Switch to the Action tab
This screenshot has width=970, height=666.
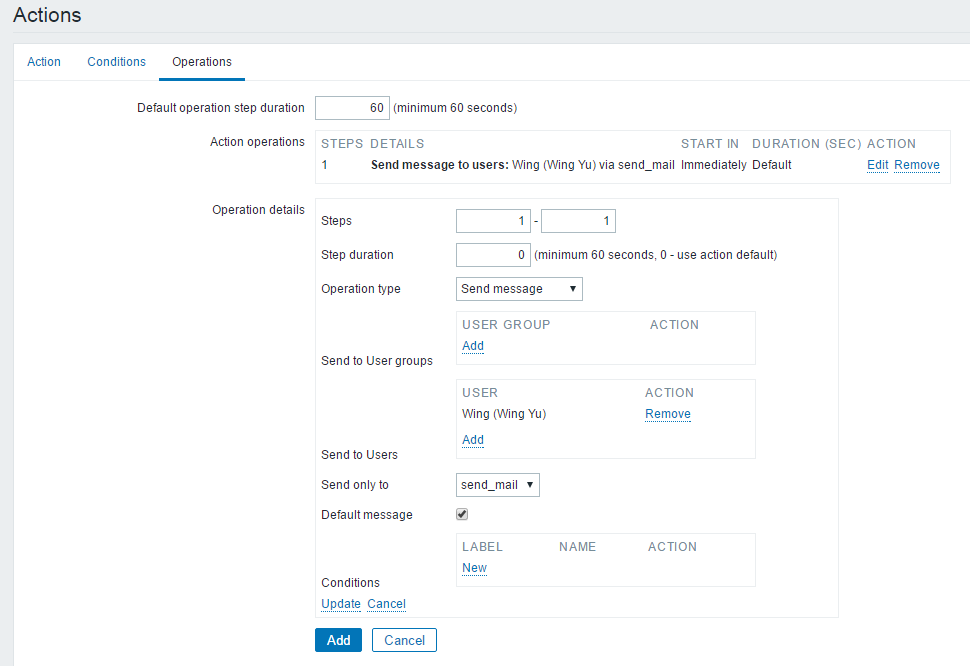pyautogui.click(x=44, y=62)
